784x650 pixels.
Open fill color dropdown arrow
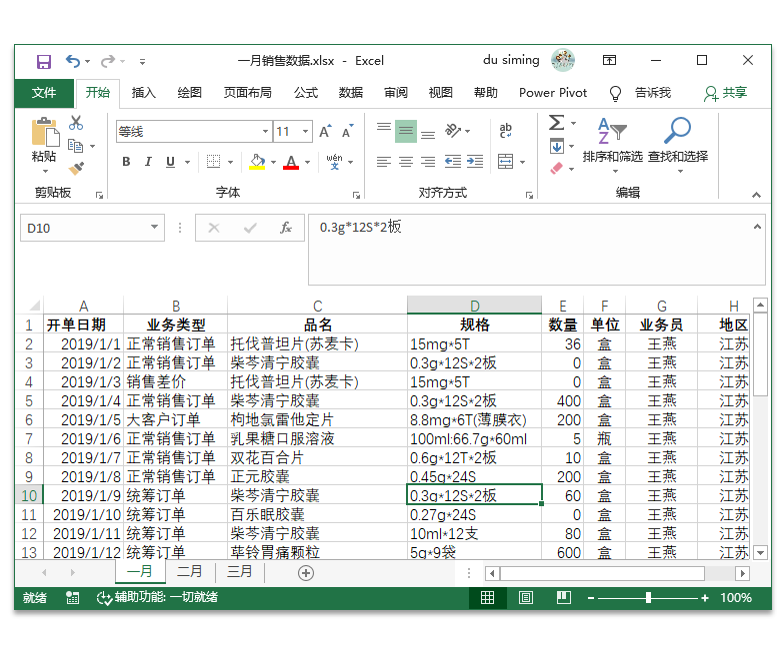coord(274,162)
